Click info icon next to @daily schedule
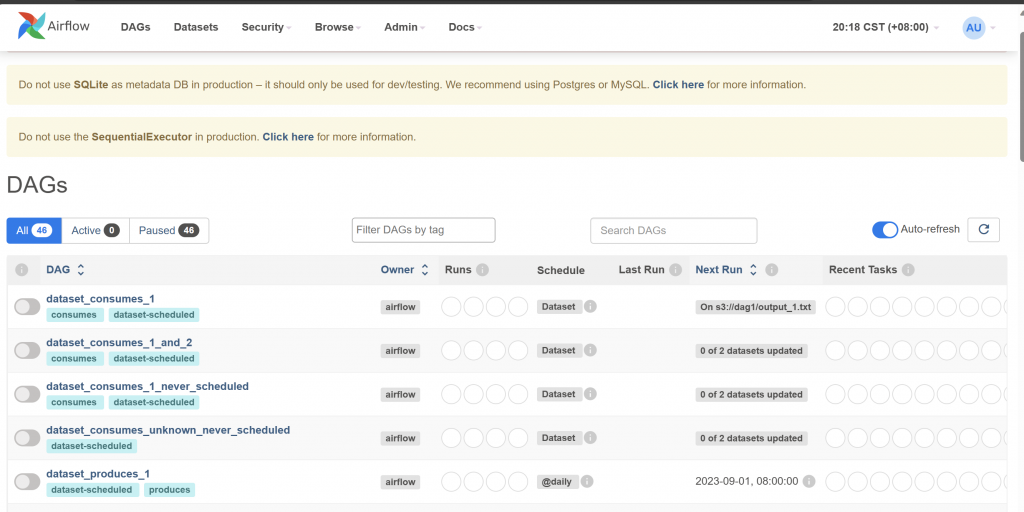Viewport: 1024px width, 512px height. [587, 481]
